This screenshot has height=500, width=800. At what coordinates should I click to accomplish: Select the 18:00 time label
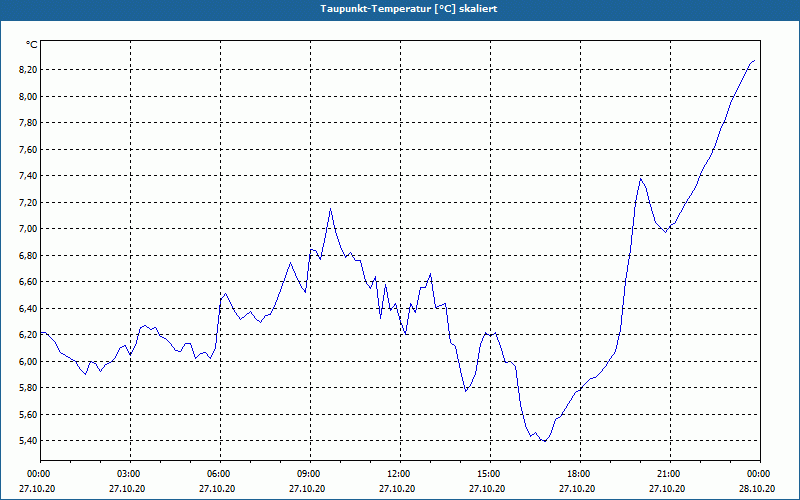click(581, 474)
